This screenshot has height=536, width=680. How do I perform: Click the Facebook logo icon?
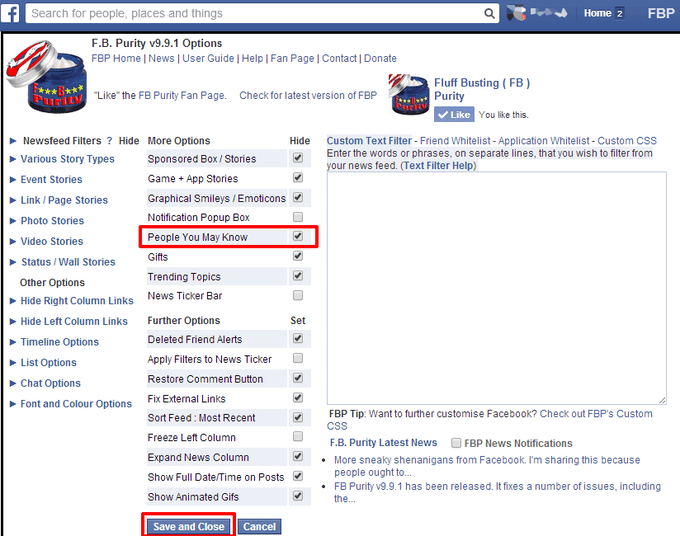click(10, 13)
